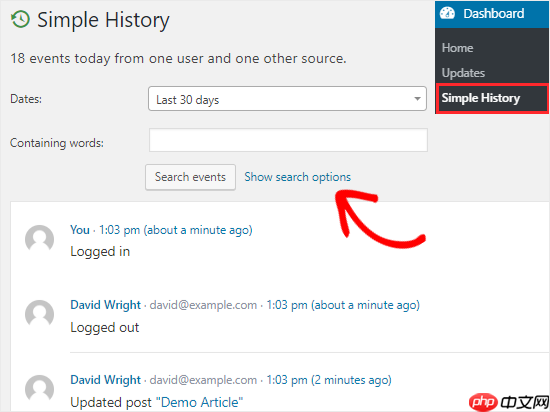Open the You user link
The image size is (550, 412).
(x=80, y=230)
